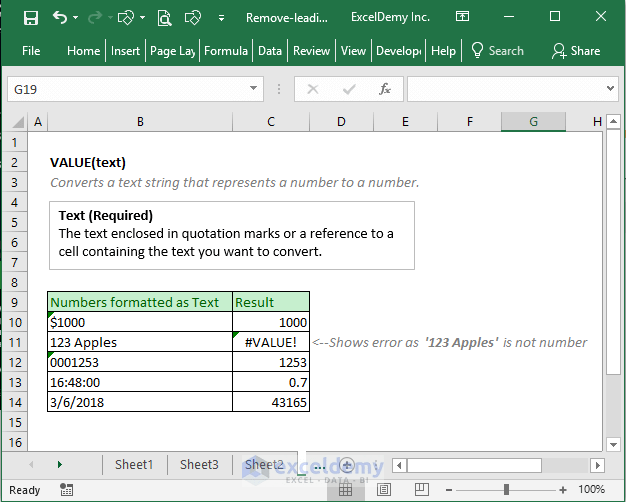Click the macro recording status bar icon
The height and width of the screenshot is (502, 626).
coord(66,490)
